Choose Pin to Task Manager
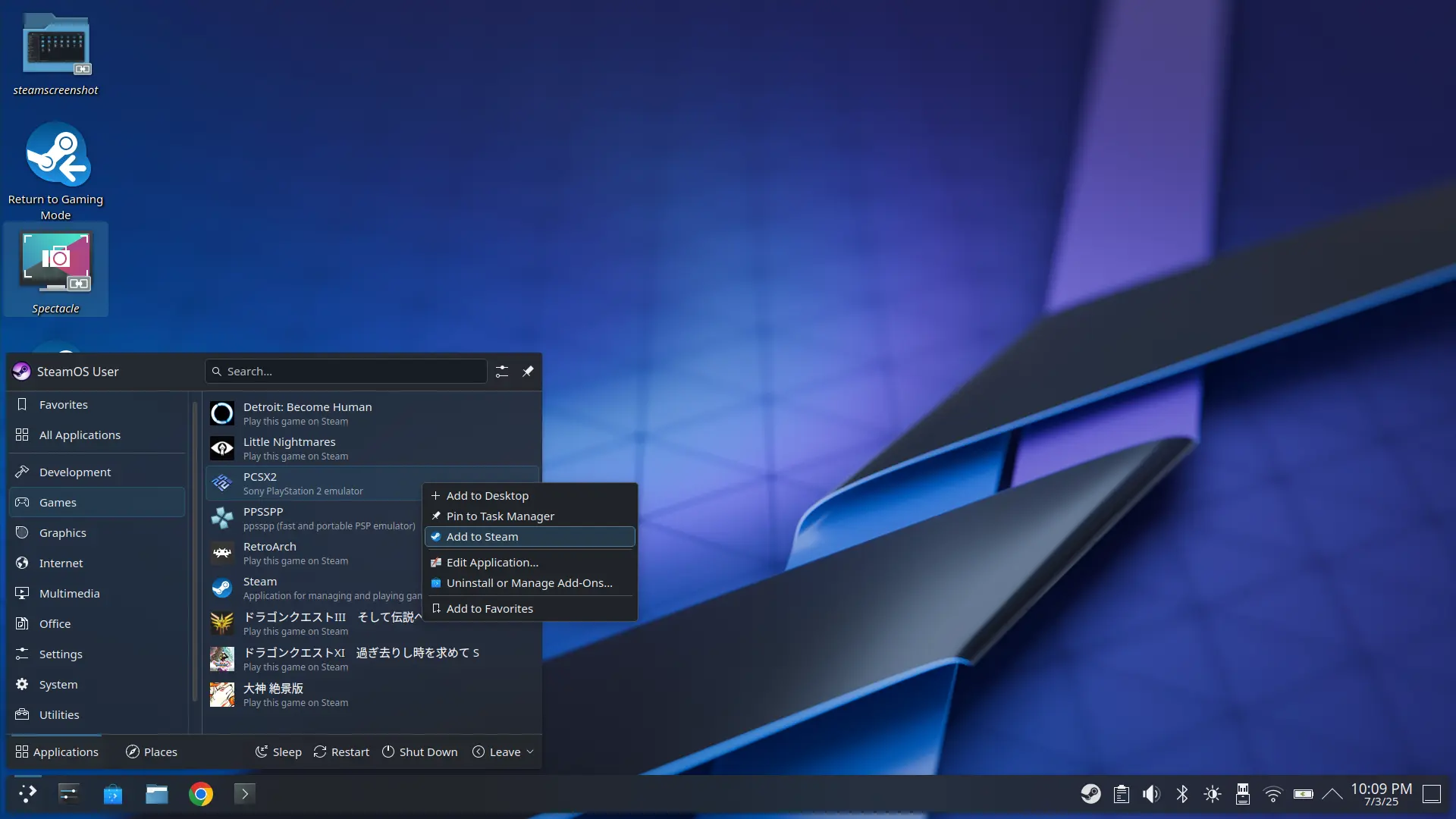The height and width of the screenshot is (819, 1456). click(x=529, y=516)
